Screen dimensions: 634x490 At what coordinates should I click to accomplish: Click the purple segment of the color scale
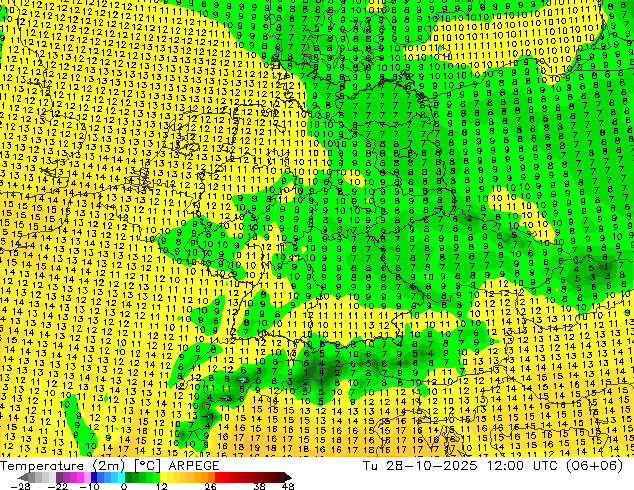[x=73, y=477]
